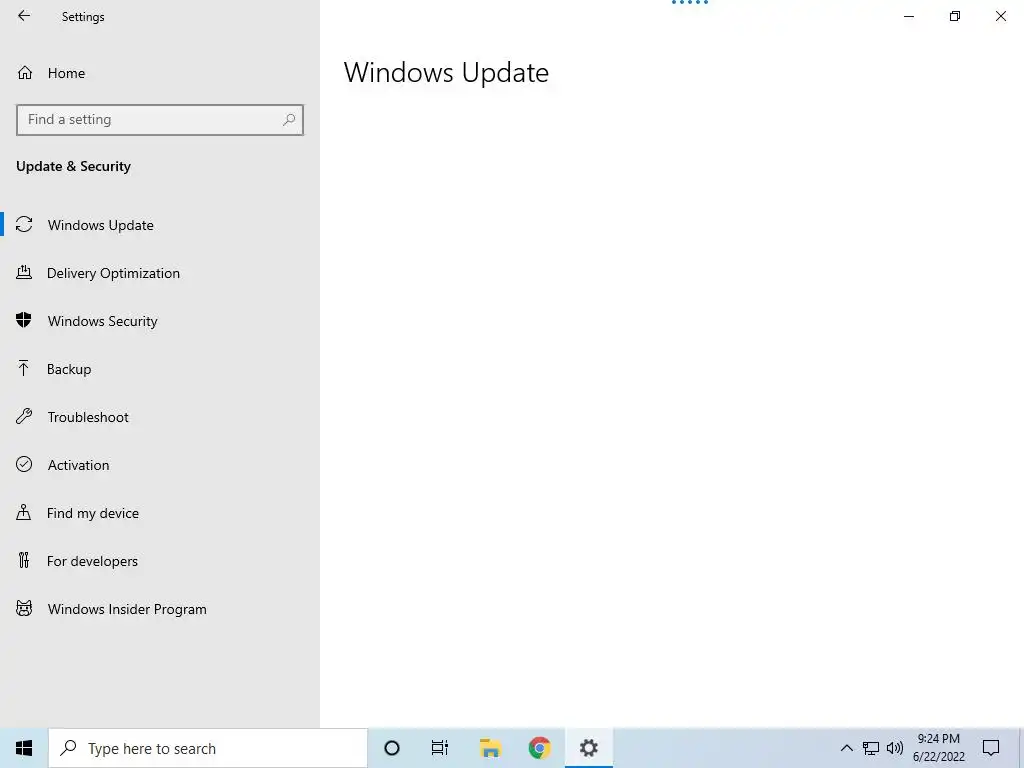Go to Backup settings
Image resolution: width=1024 pixels, height=768 pixels.
tap(160, 369)
